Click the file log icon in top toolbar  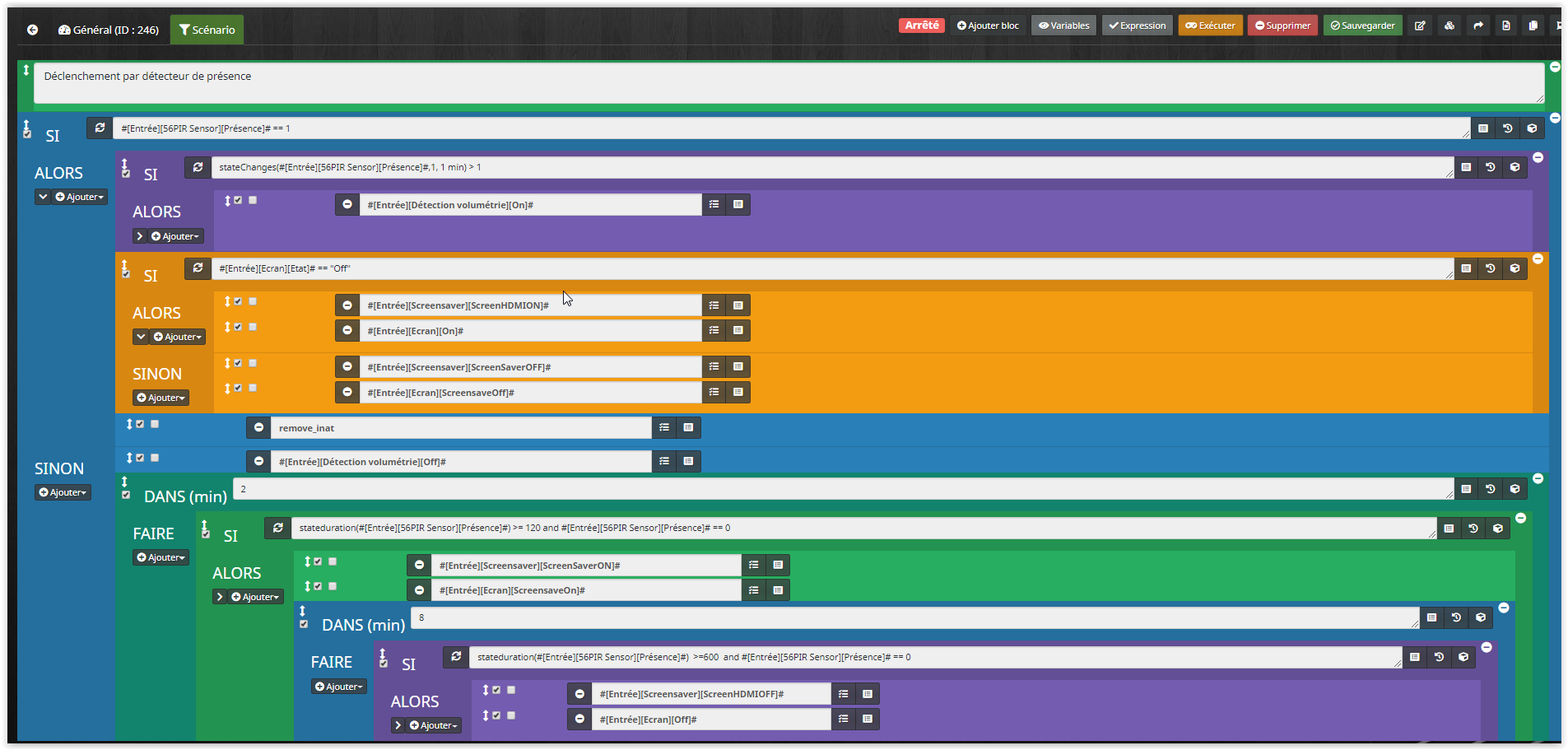(1506, 26)
